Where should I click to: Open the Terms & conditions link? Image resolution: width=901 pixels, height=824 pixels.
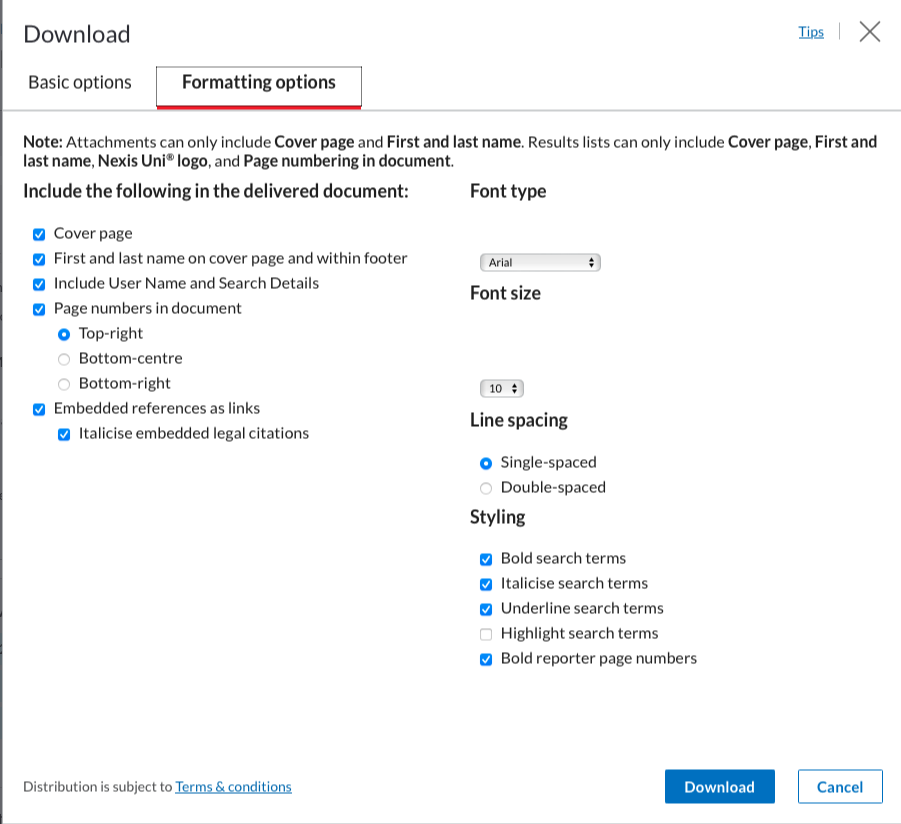coord(233,787)
